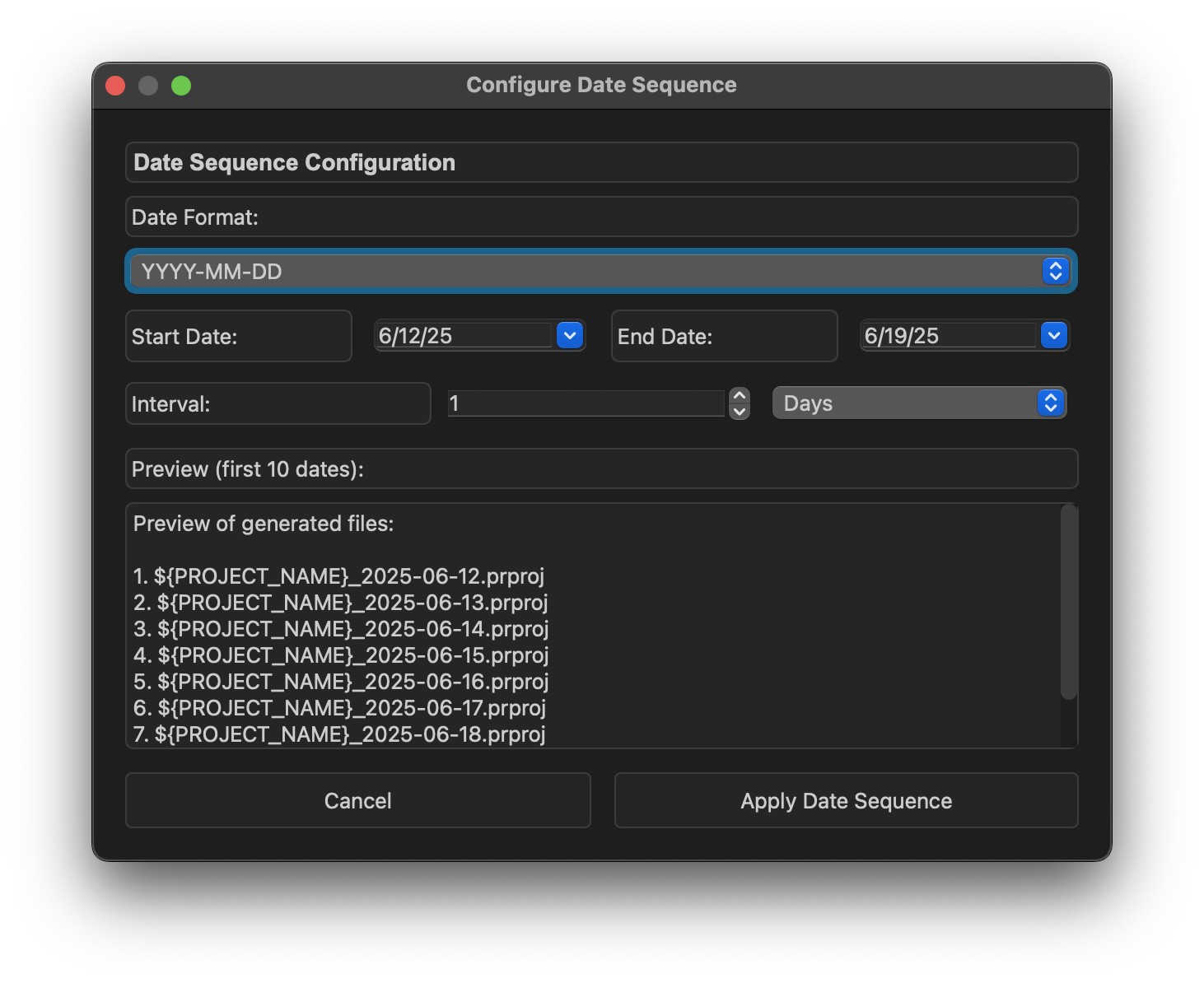Click the date format selector chevron icon

pos(1057,271)
